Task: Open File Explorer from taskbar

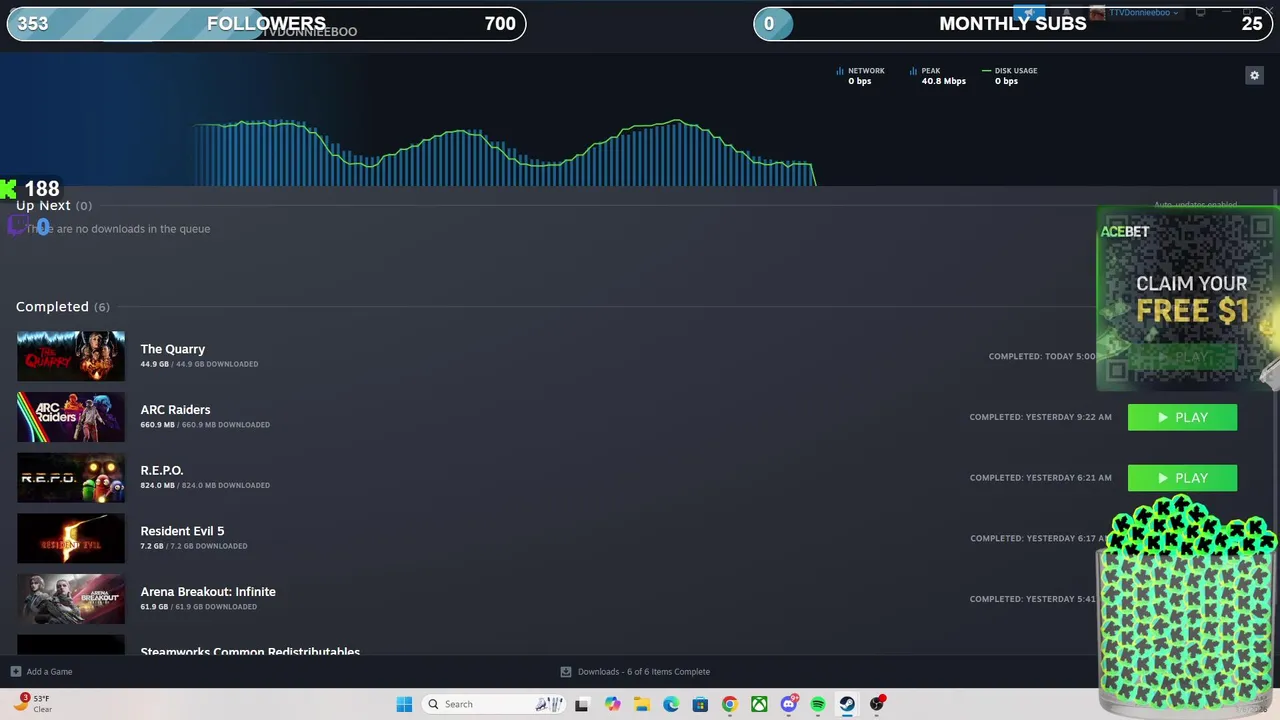Action: point(642,704)
